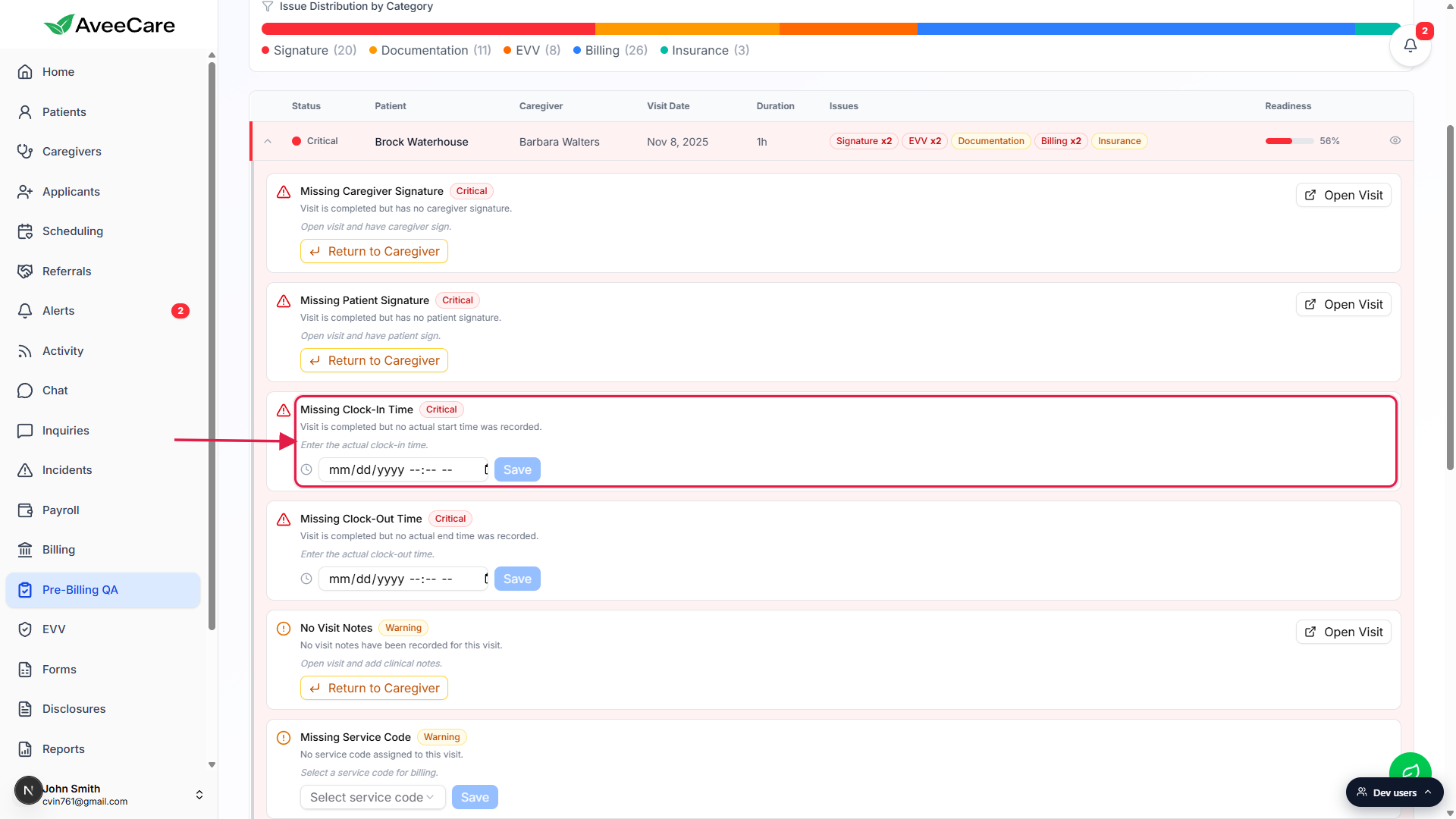The image size is (1456, 819).
Task: Open the Alerts bell icon in sidebar
Action: [x=25, y=311]
